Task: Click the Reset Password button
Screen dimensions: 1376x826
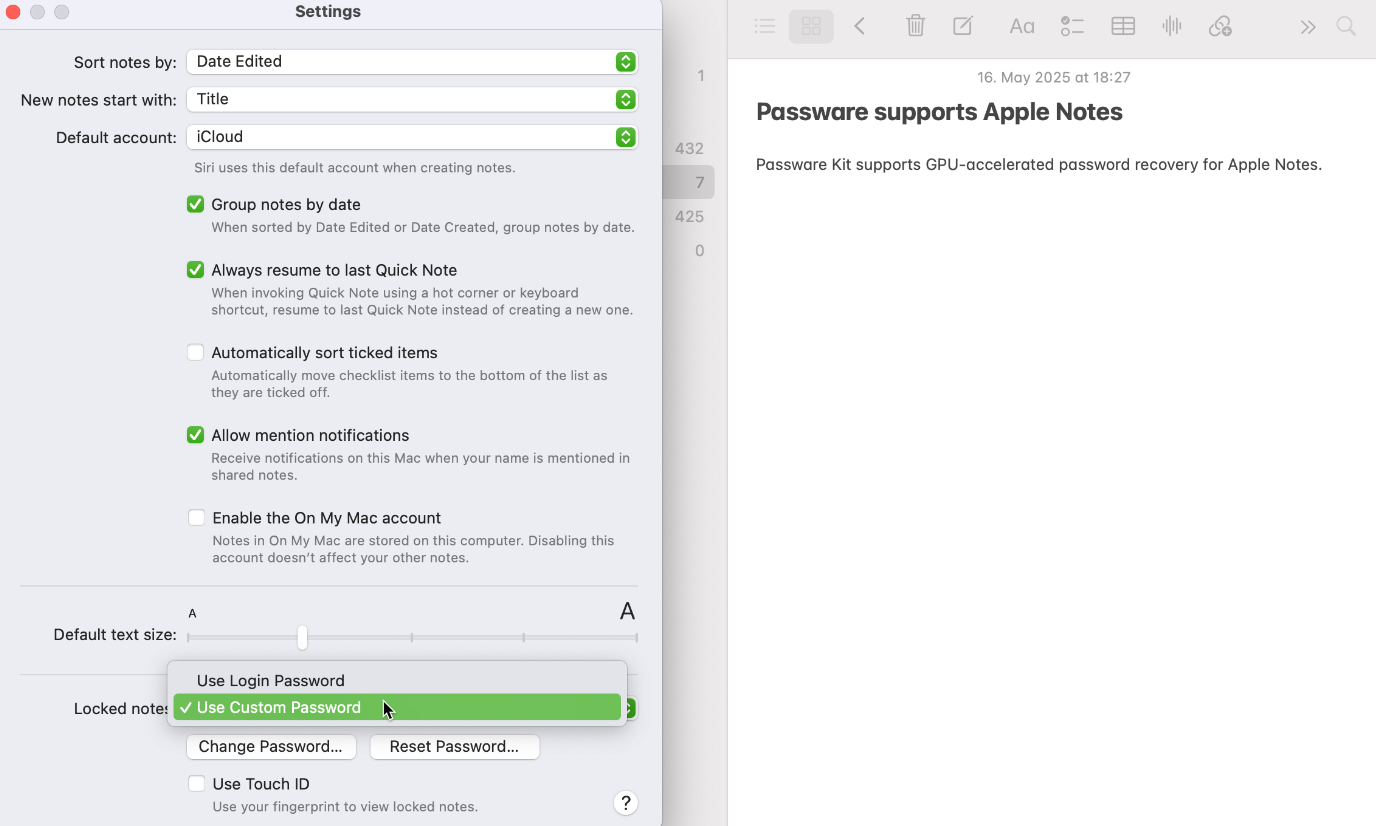Action: click(x=454, y=747)
